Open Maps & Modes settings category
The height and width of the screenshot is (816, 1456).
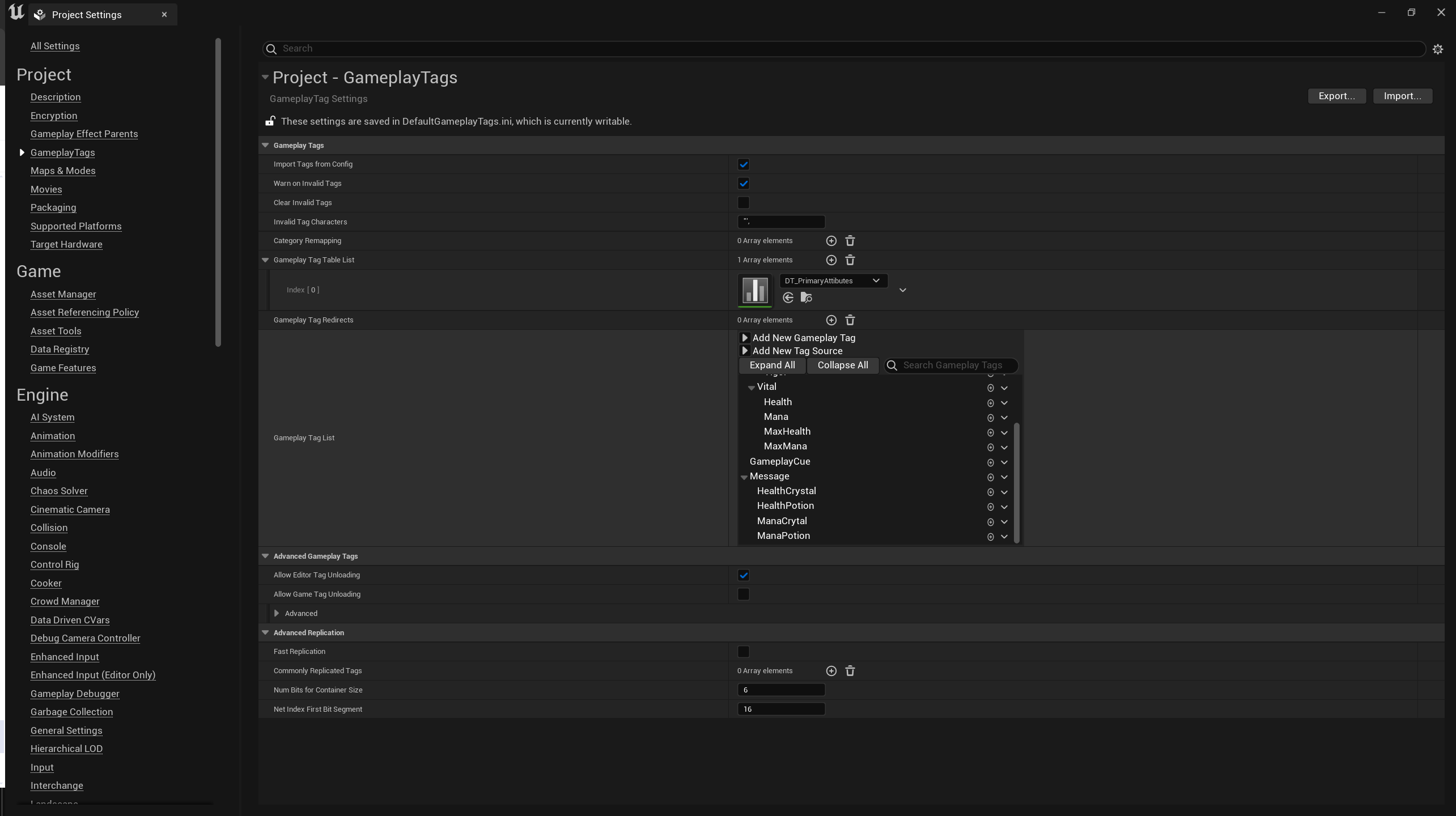[x=63, y=171]
